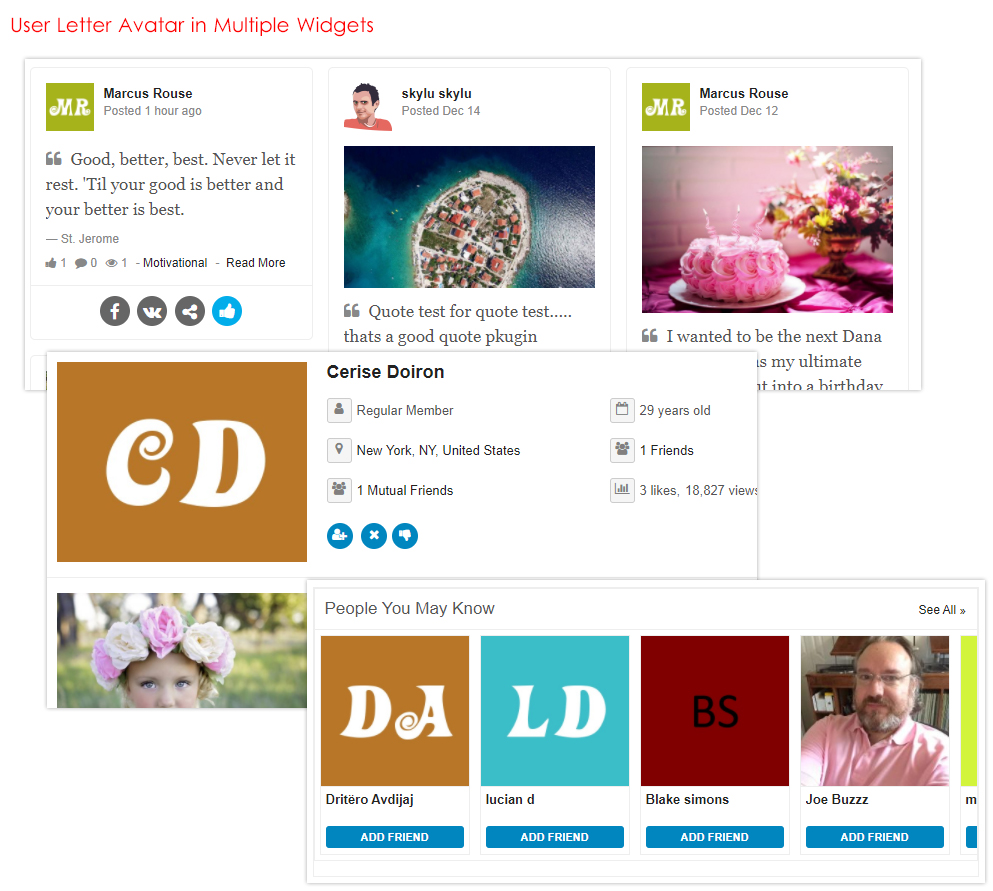The width and height of the screenshot is (993, 891).
Task: Open skylu skylu profile name
Action: (x=436, y=93)
